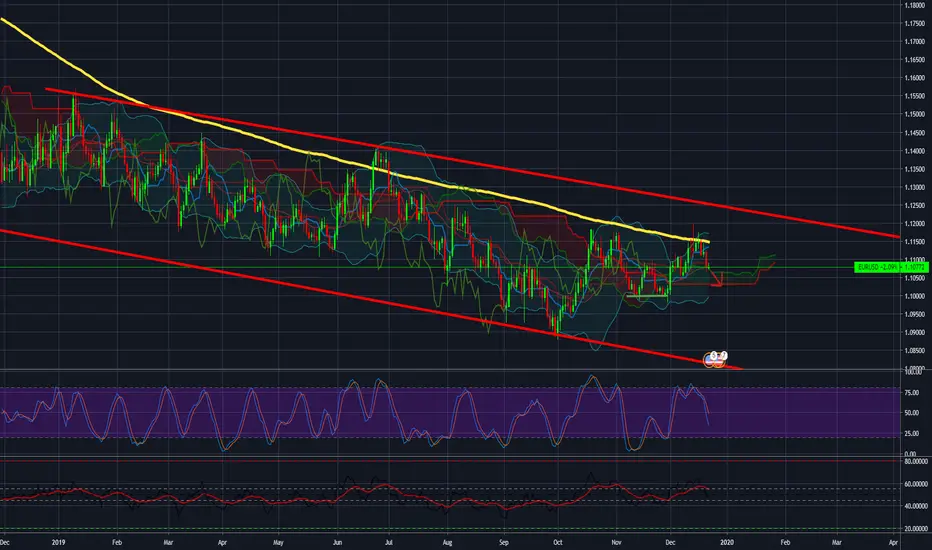Viewport: 932px width, 550px height.
Task: Select the upper red channel trendline
Action: (473, 164)
